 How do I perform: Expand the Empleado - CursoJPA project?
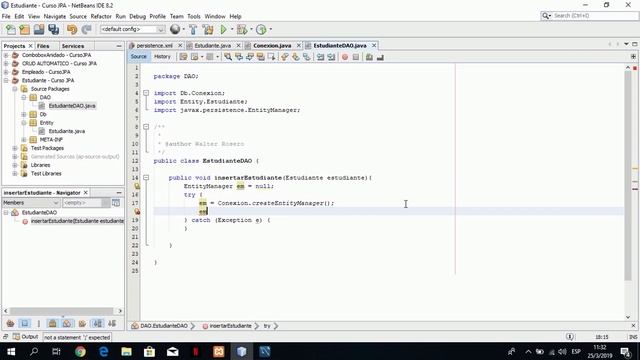pyautogui.click(x=6, y=72)
